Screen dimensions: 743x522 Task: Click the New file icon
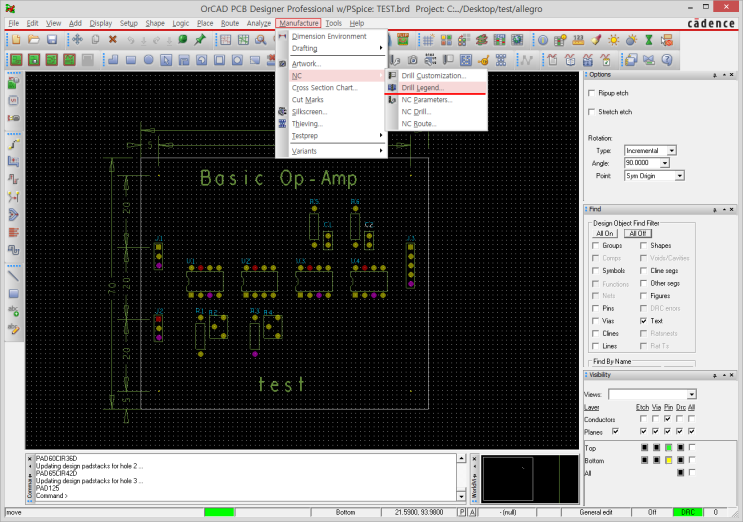click(14, 39)
